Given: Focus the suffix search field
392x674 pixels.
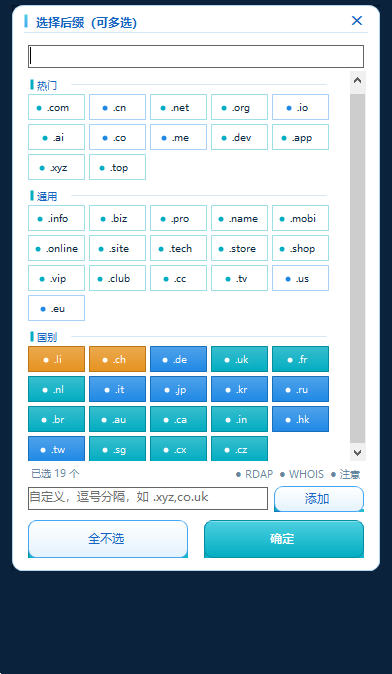Looking at the screenshot, I should click(196, 56).
